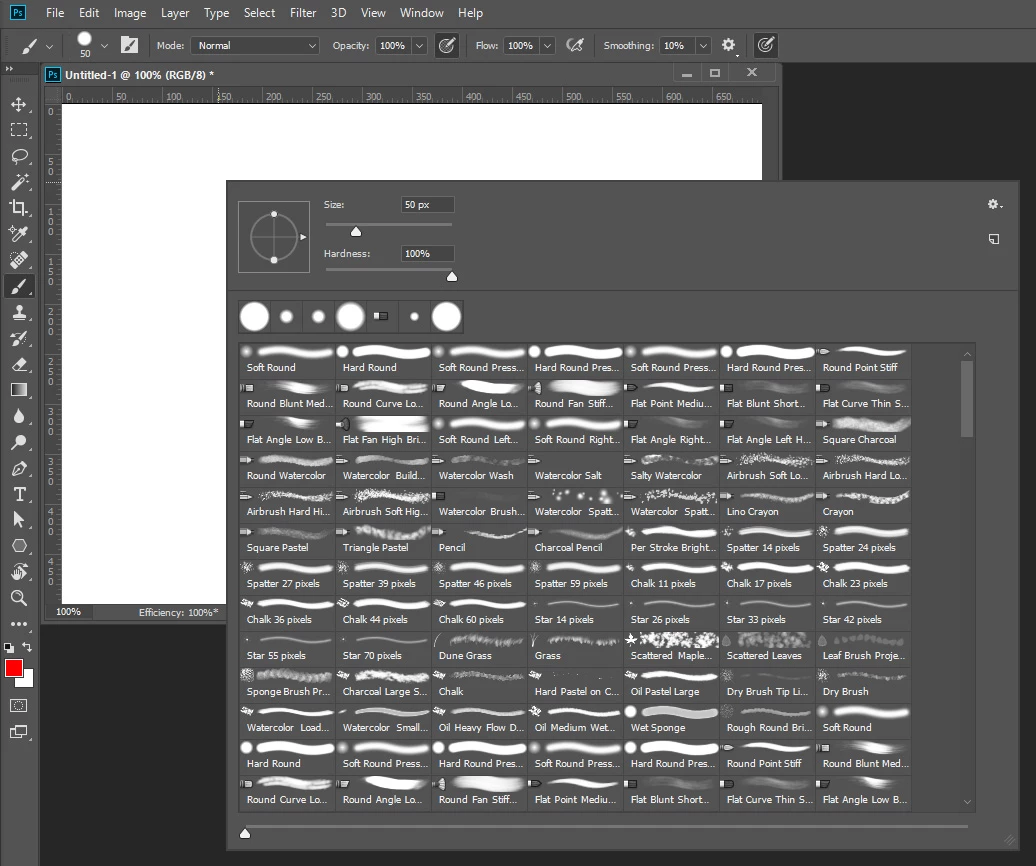
Task: Open Flow slider dropdown
Action: [x=547, y=46]
